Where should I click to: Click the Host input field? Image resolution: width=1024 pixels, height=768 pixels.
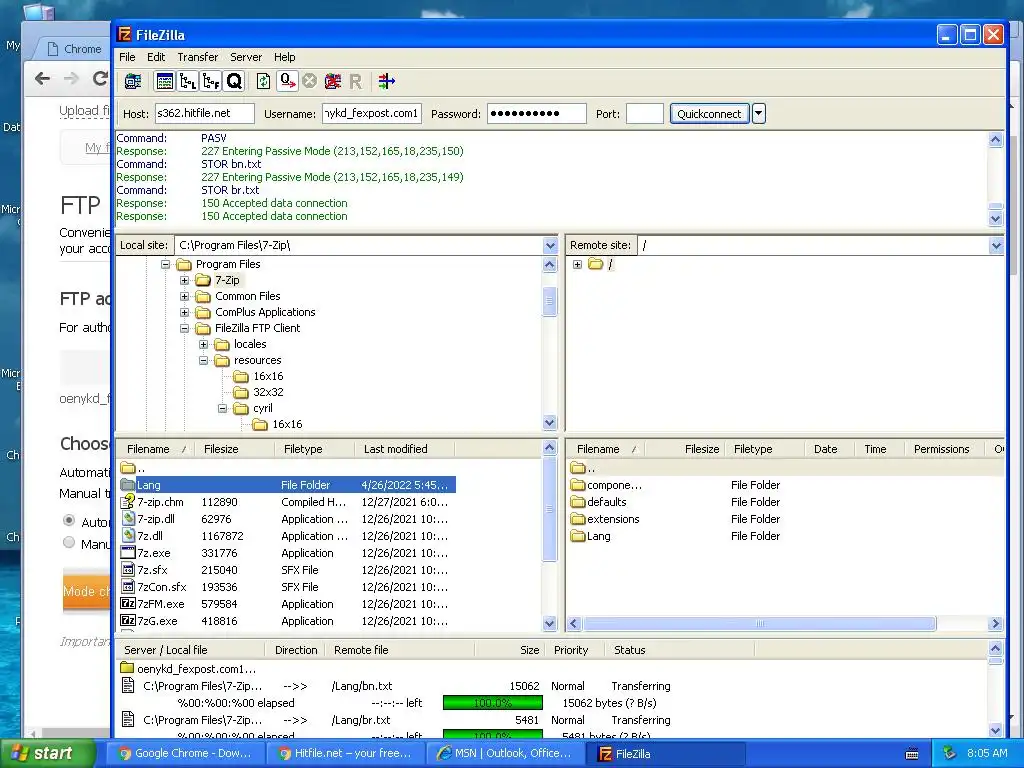click(x=204, y=113)
